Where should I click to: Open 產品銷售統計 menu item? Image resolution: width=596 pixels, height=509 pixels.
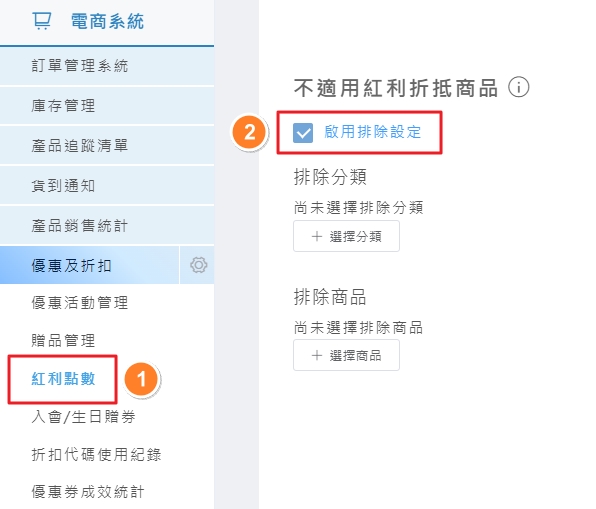coord(107,226)
